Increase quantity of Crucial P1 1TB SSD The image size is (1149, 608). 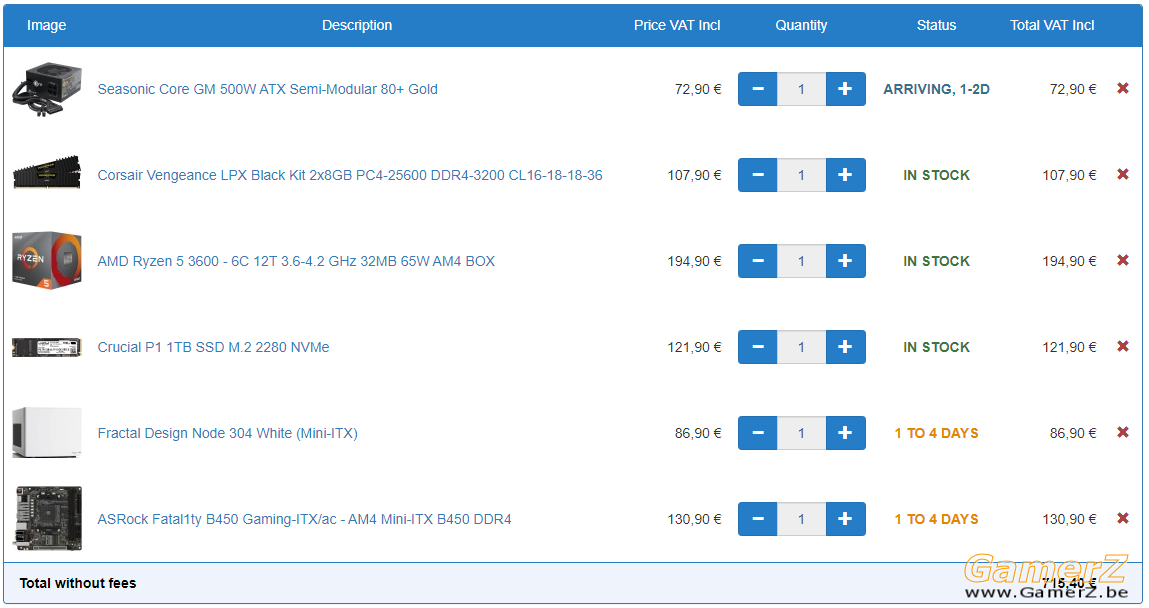(846, 347)
